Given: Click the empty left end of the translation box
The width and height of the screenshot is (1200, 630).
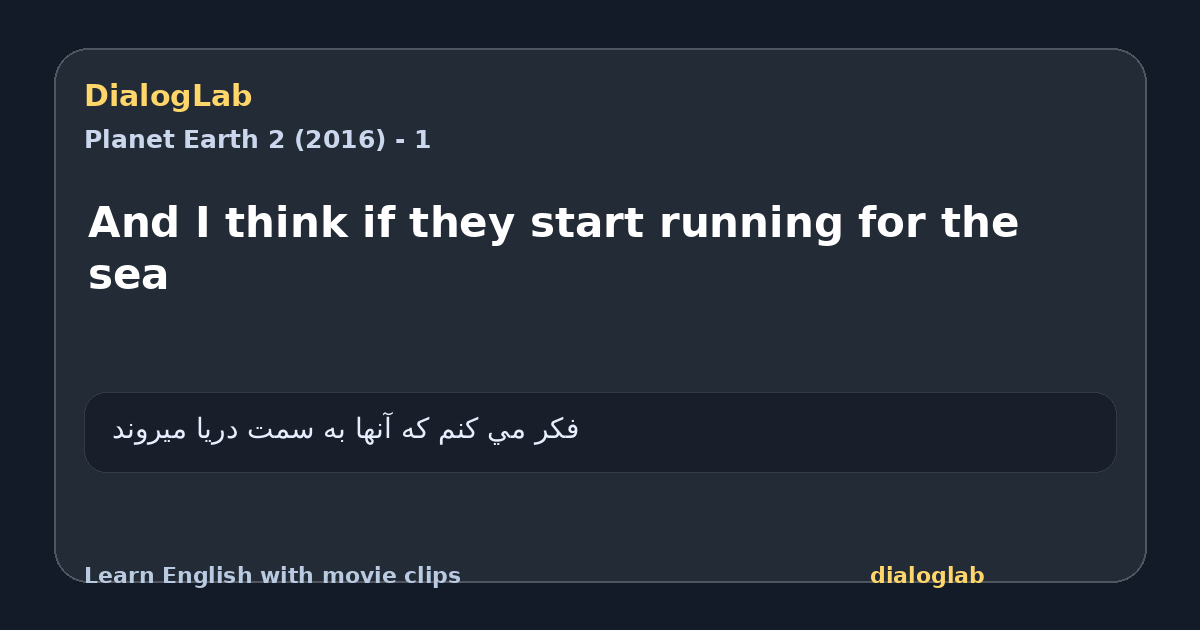Looking at the screenshot, I should pyautogui.click(x=98, y=432).
